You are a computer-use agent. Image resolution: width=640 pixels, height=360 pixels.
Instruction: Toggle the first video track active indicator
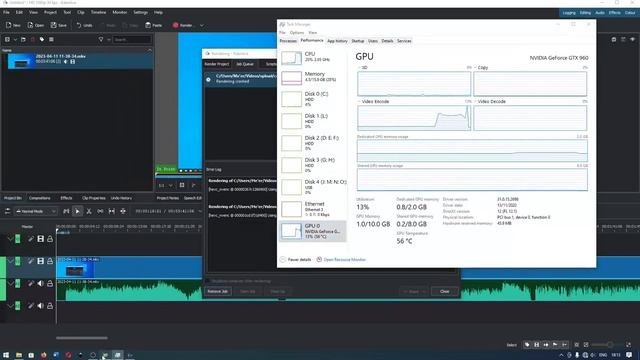tap(18, 239)
